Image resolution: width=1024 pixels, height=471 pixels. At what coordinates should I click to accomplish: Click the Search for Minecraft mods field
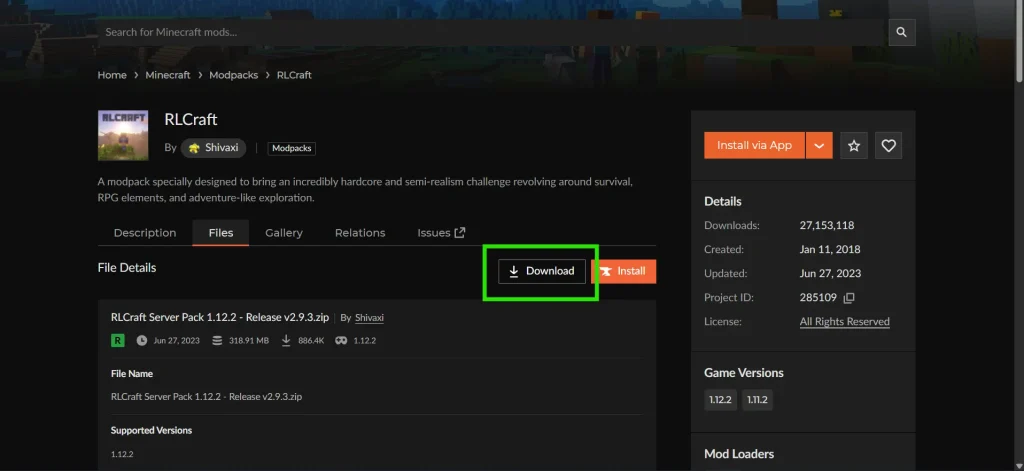pyautogui.click(x=490, y=32)
